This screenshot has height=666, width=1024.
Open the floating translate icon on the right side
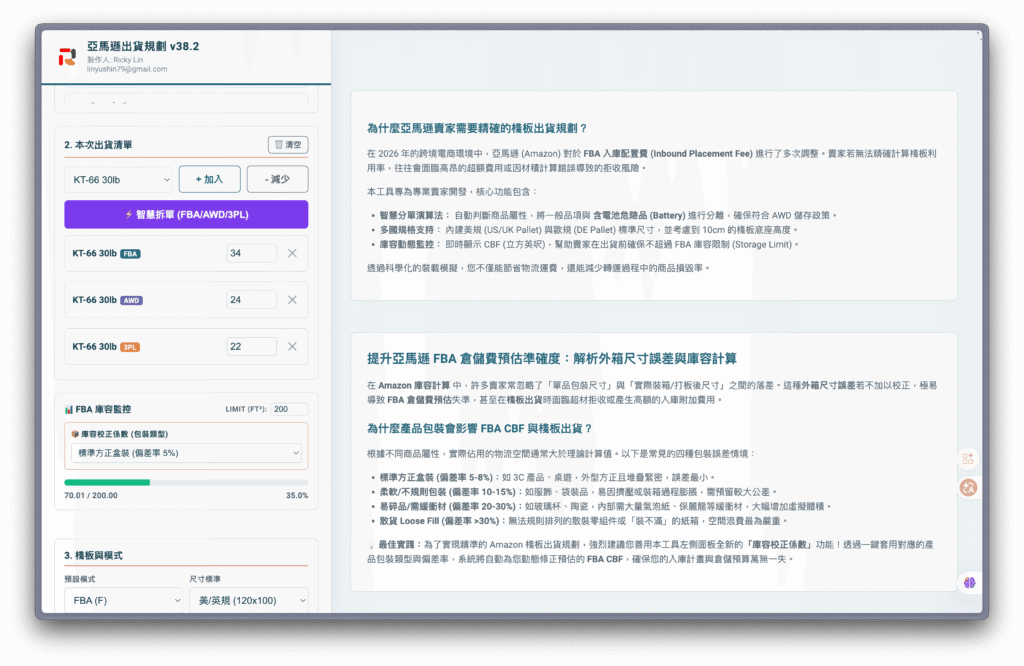click(968, 487)
